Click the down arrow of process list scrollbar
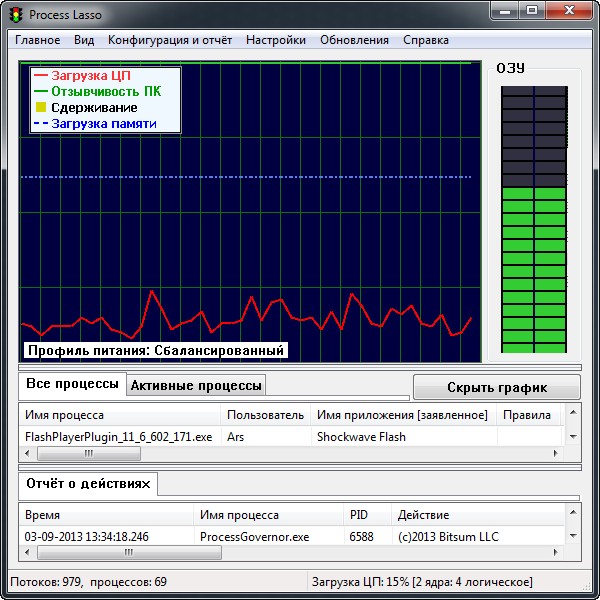 573,437
